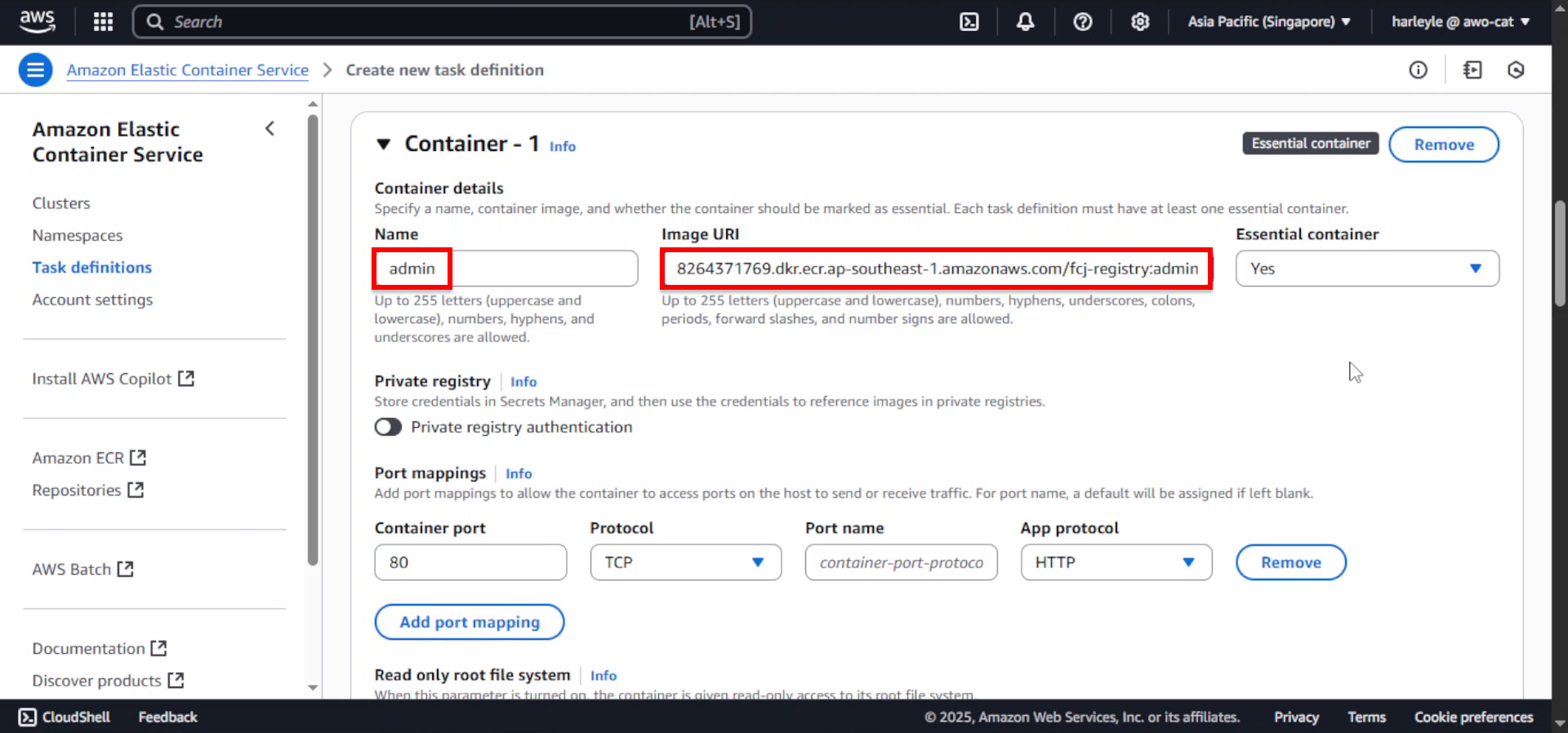Remove Container - 1 with the top Remove button

(x=1444, y=144)
